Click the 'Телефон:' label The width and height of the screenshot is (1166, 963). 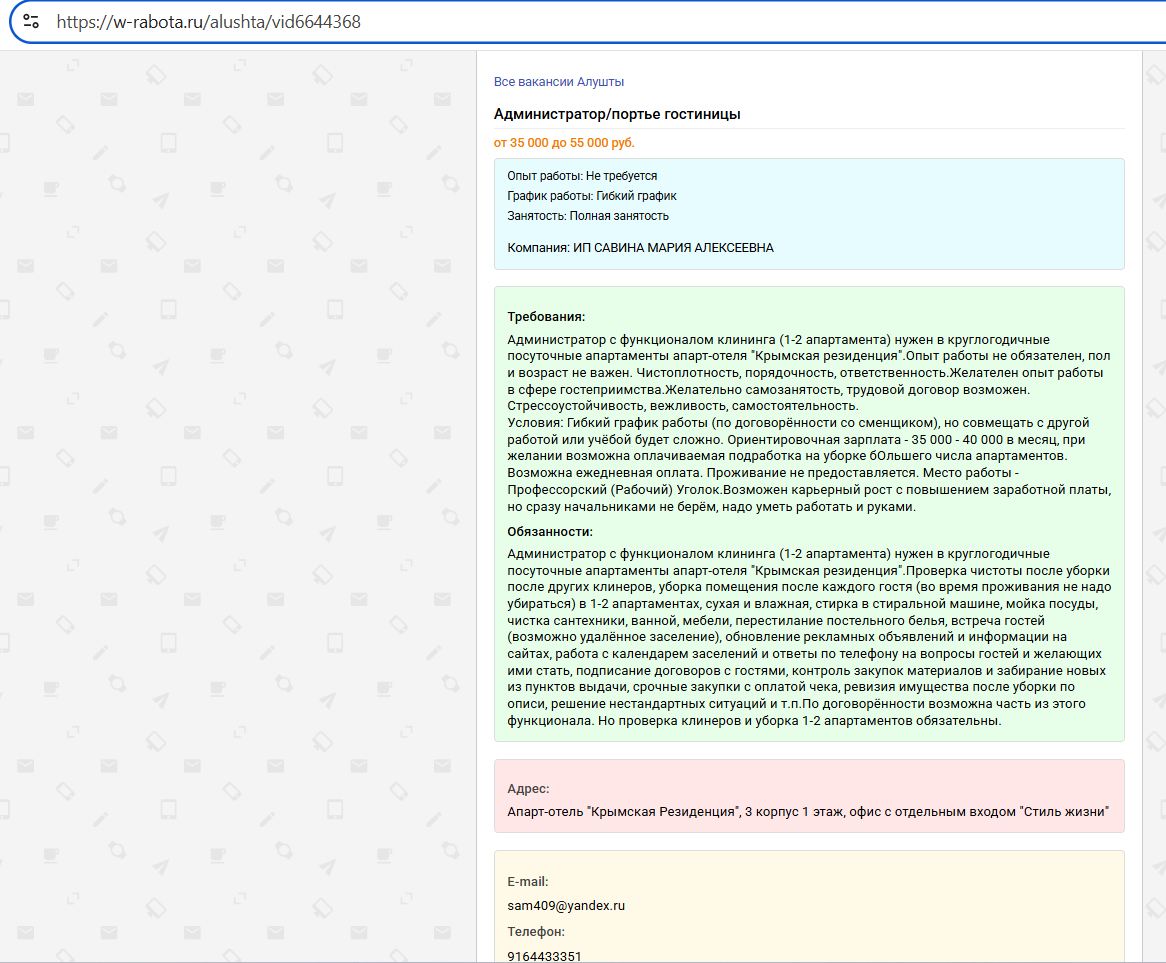click(x=535, y=932)
